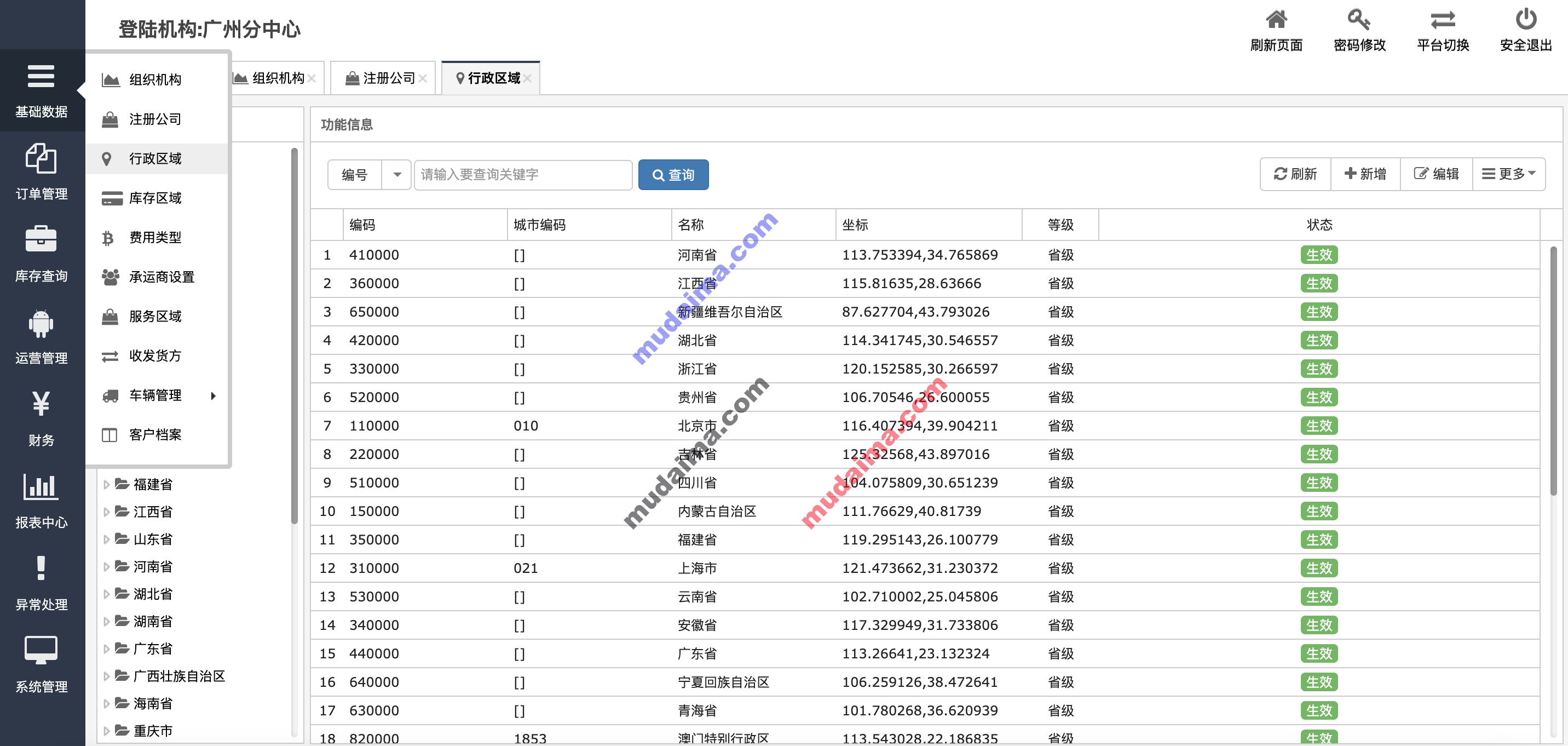Image resolution: width=1568 pixels, height=746 pixels.
Task: Sort by the 名称 column header
Action: coord(753,225)
